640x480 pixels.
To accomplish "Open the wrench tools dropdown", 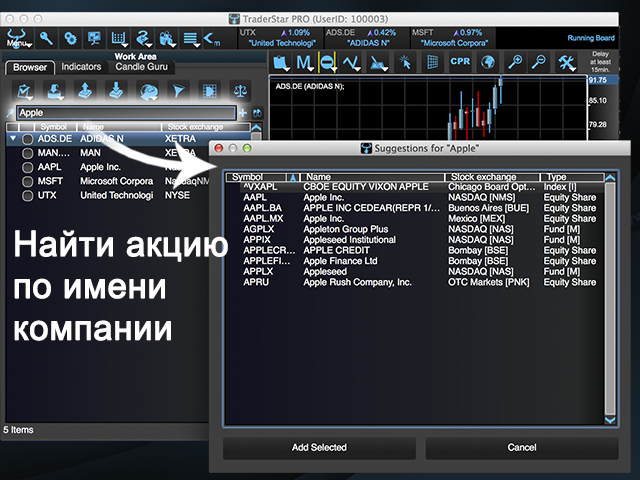I will click(x=567, y=63).
